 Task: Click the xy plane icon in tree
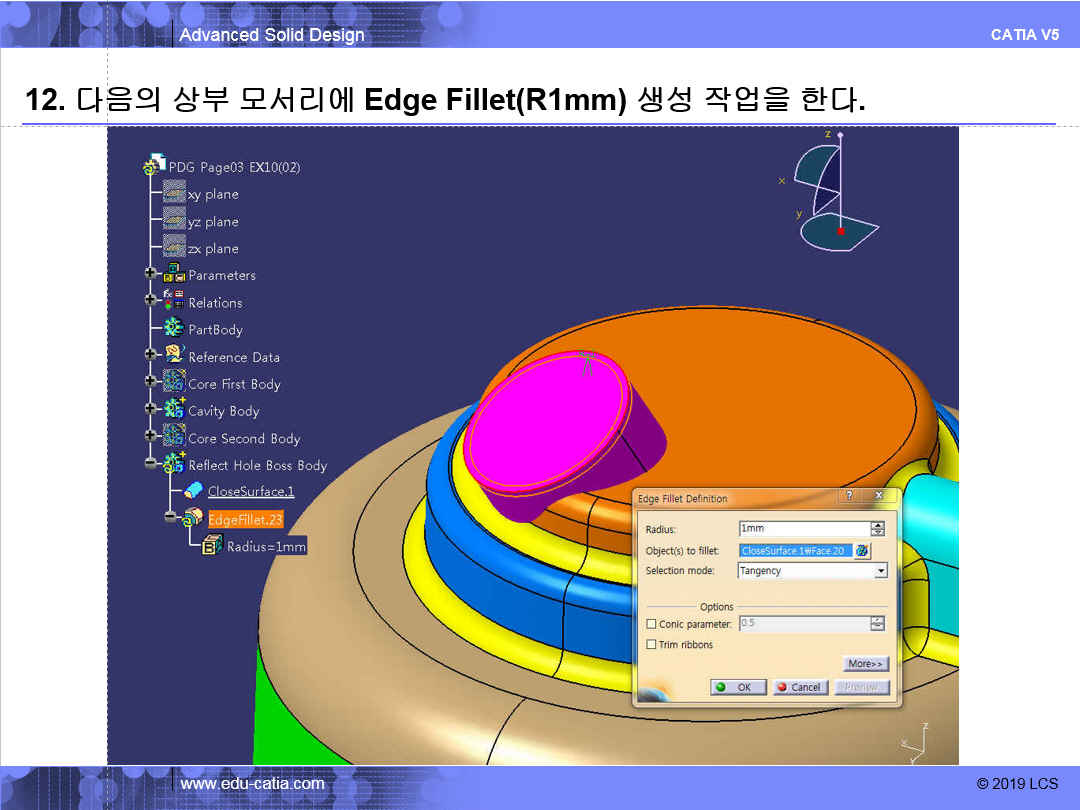click(174, 193)
